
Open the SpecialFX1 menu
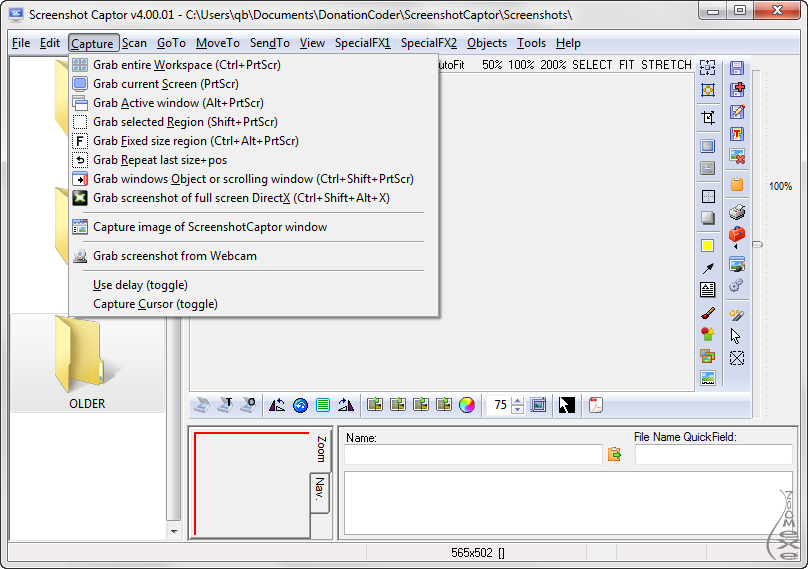(363, 43)
